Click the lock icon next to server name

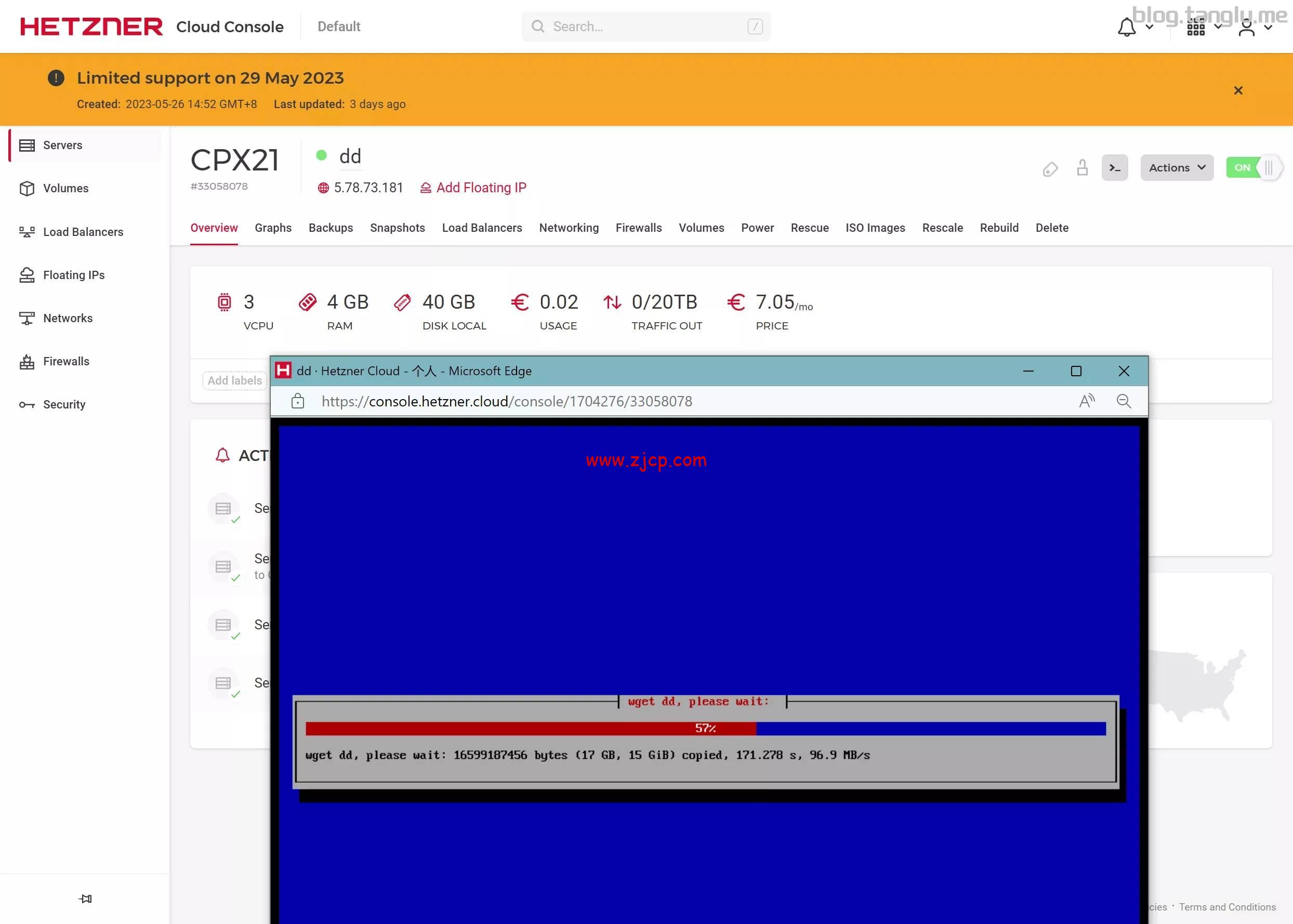click(x=1082, y=168)
